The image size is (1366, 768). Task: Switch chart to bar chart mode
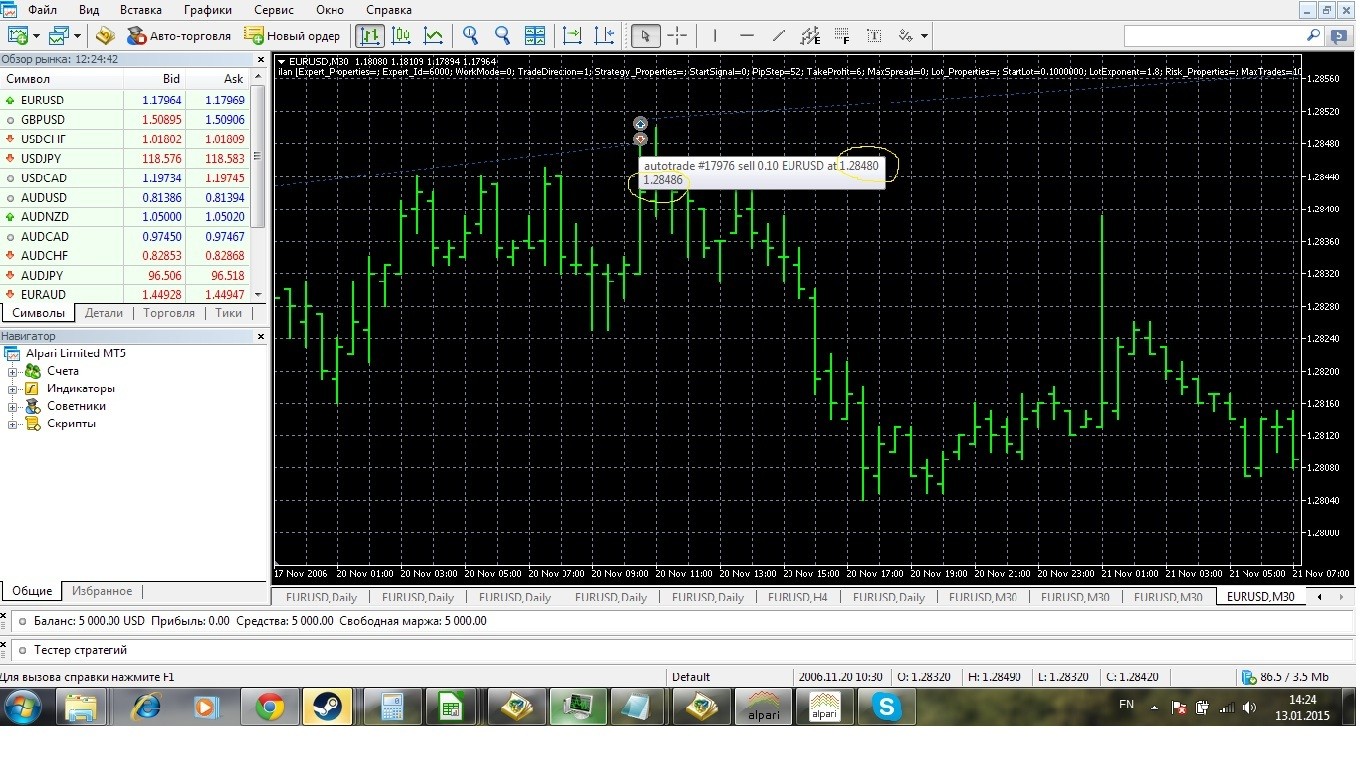coord(370,36)
